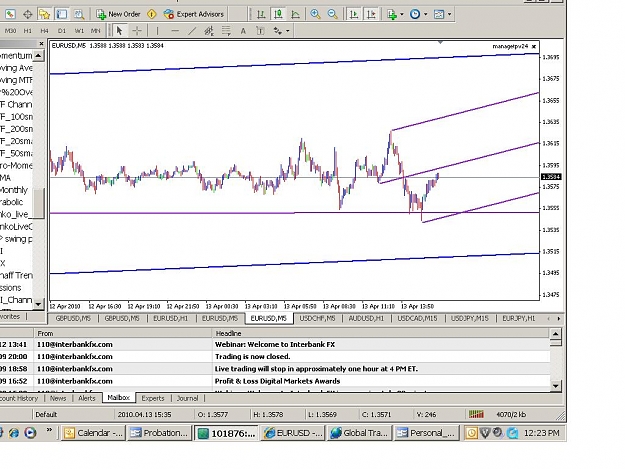Select the Fibonacci retracement tool
Image resolution: width=625 pixels, height=469 pixels.
[x=226, y=31]
